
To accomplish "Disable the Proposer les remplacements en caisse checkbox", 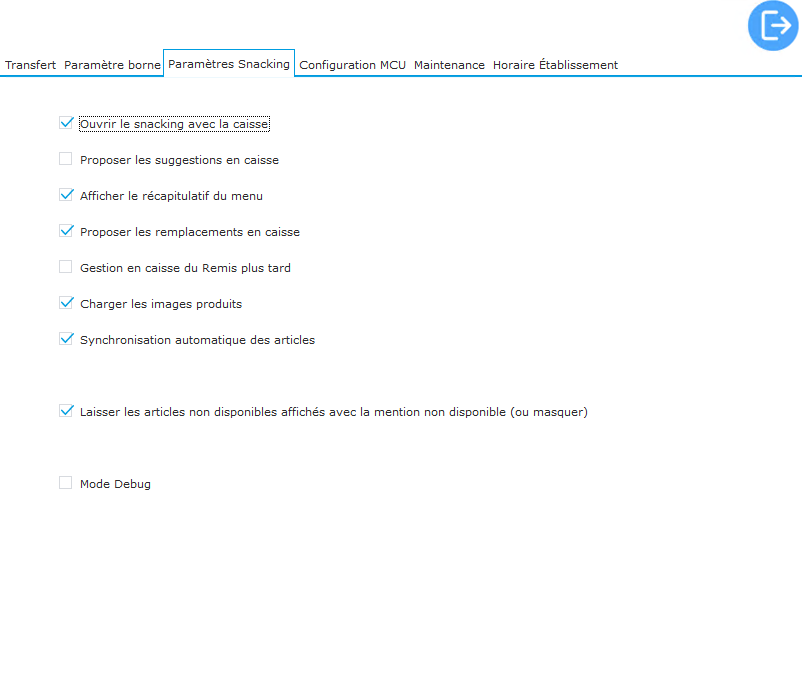I will tap(66, 231).
